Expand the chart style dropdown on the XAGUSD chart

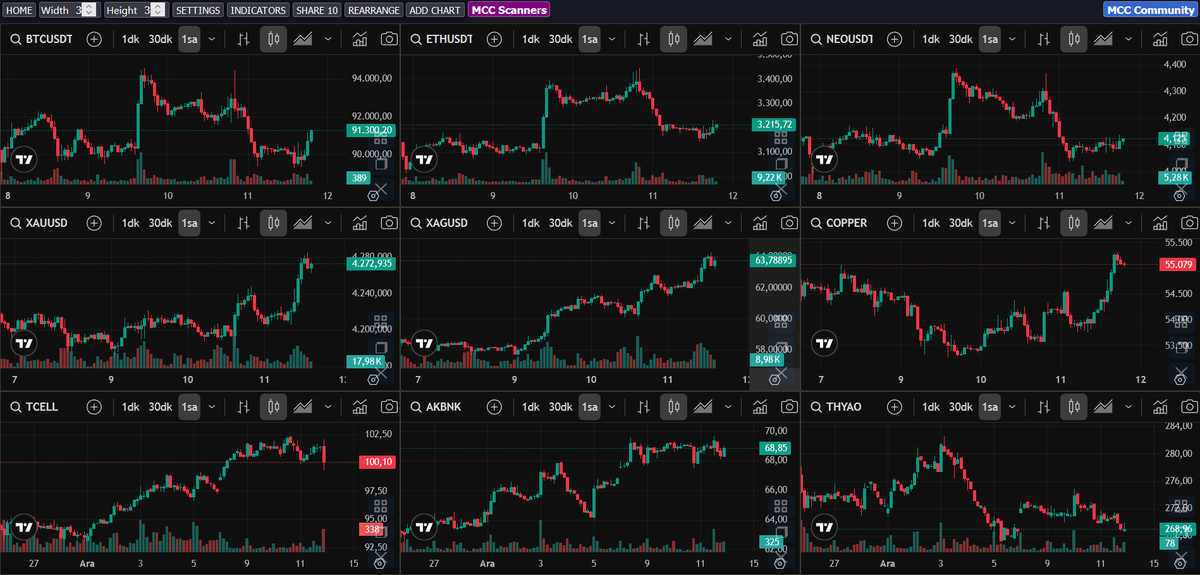[730, 222]
